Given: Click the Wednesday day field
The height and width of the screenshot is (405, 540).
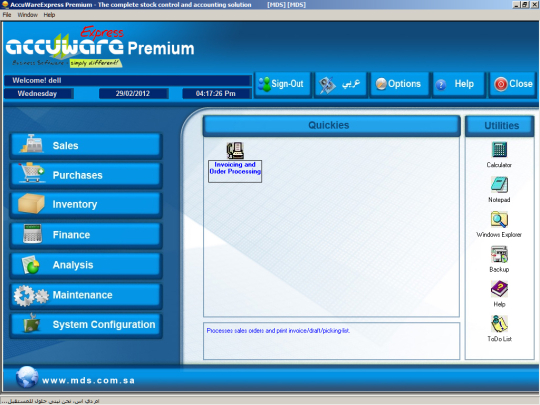Looking at the screenshot, I should click(38, 94).
